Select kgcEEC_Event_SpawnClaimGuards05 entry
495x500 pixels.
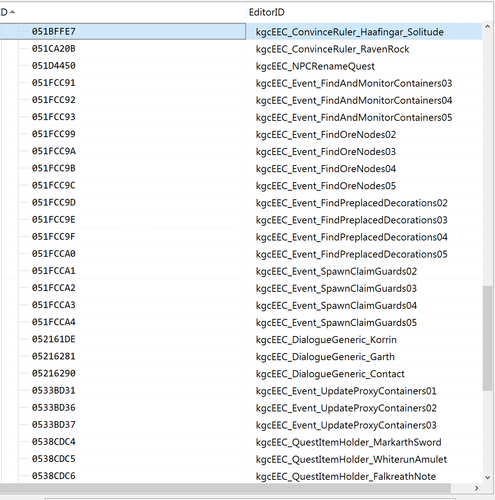pos(336,323)
